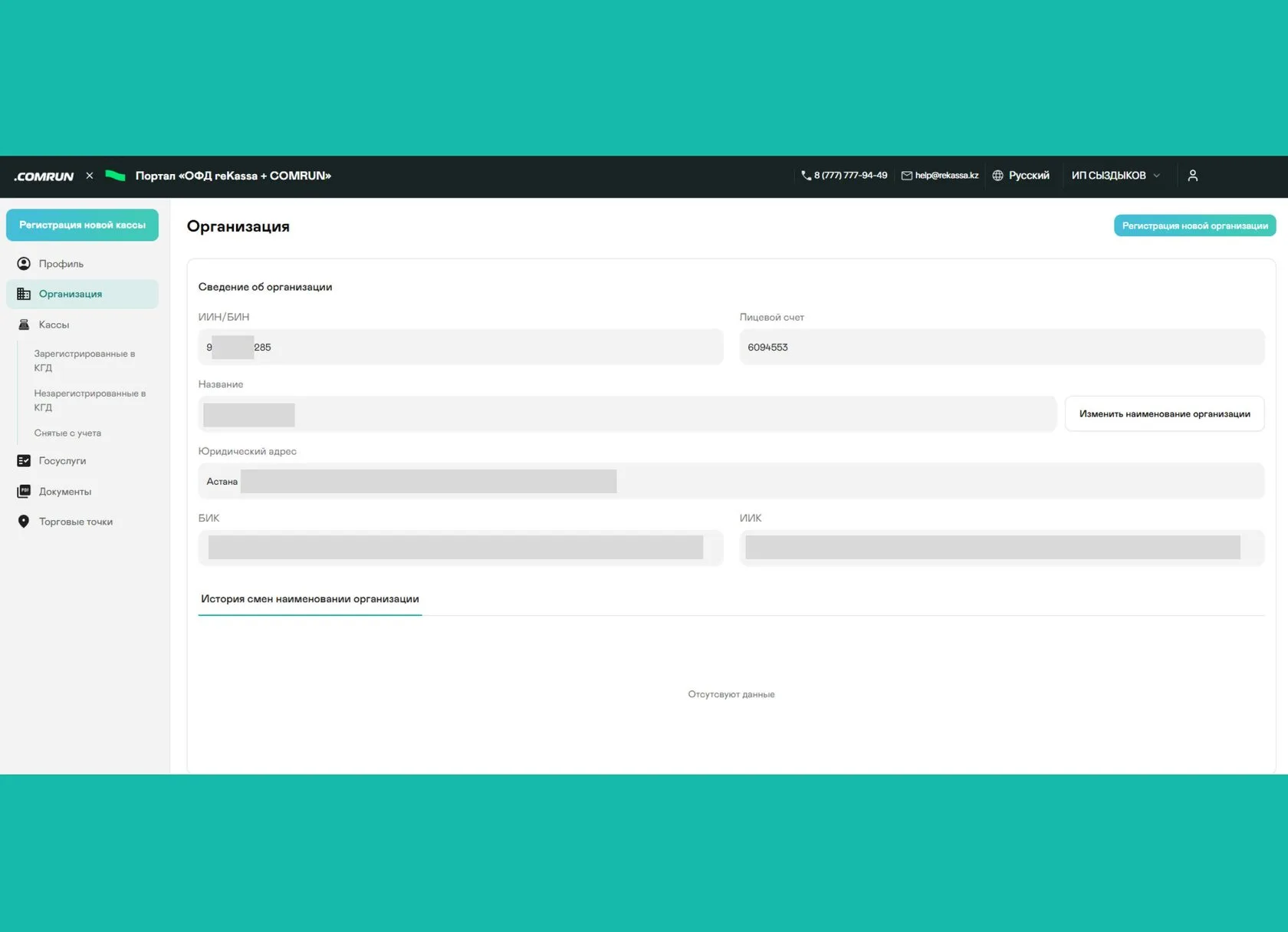This screenshot has height=932, width=1288.
Task: Click the envelope icon beside help email
Action: 906,176
